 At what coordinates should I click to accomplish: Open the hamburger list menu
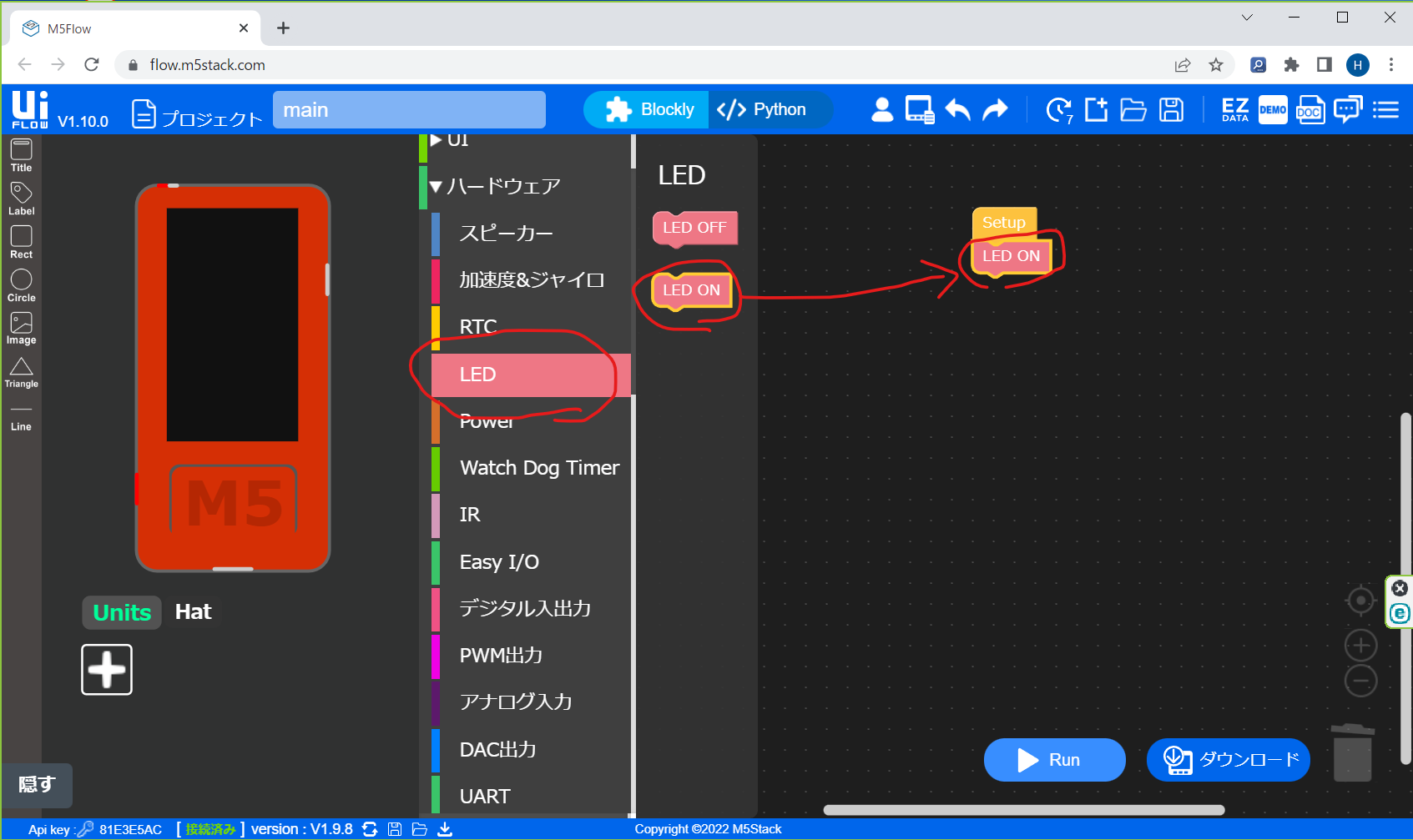coord(1385,109)
